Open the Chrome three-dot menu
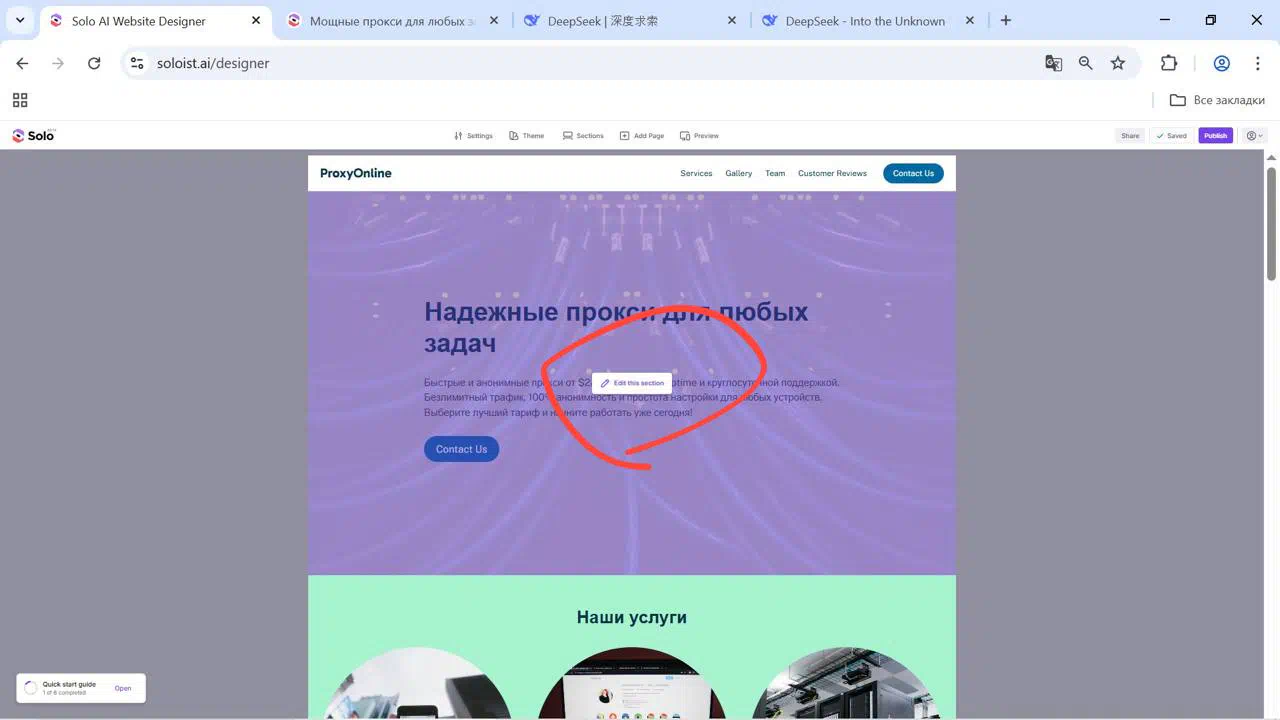This screenshot has height=720, width=1280. (x=1258, y=63)
